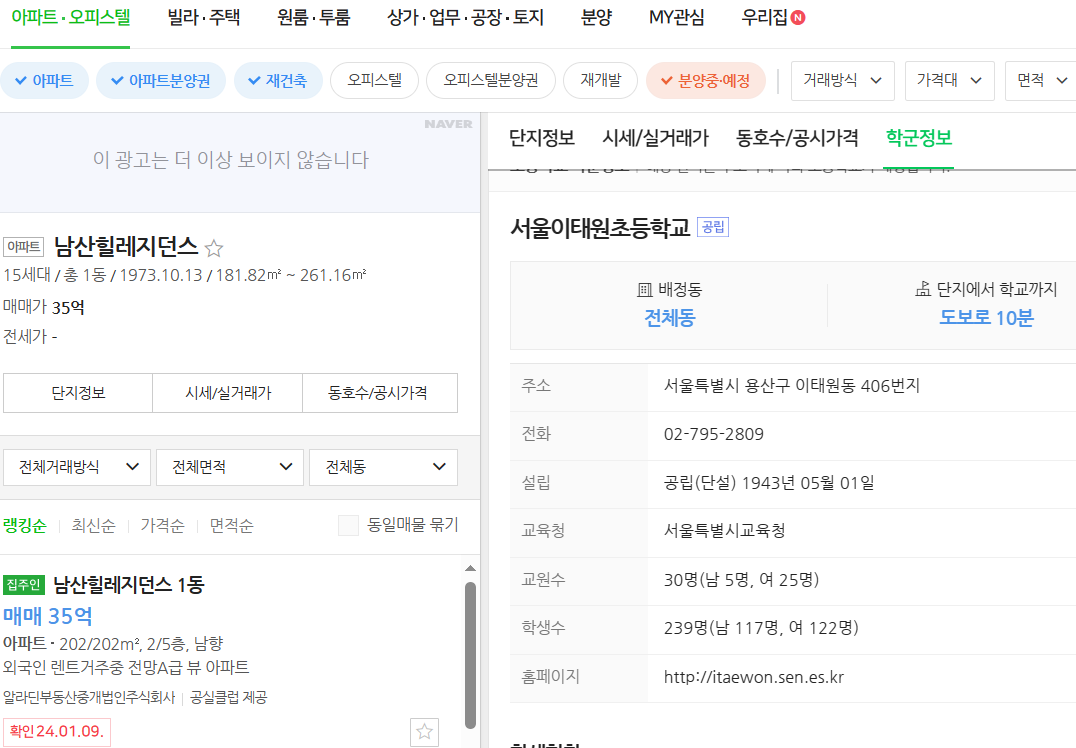
Task: Click 30명(남 5명, 여 25명) teacher count
Action: pos(741,580)
